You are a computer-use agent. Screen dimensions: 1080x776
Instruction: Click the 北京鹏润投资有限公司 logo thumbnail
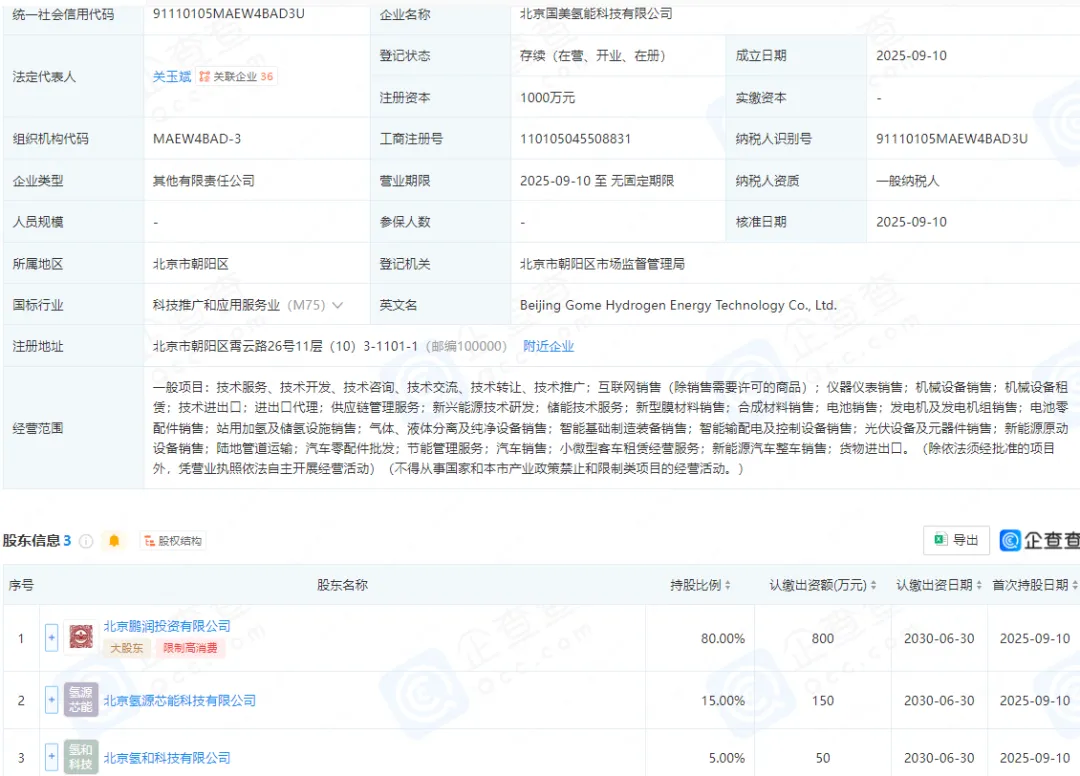pyautogui.click(x=81, y=637)
